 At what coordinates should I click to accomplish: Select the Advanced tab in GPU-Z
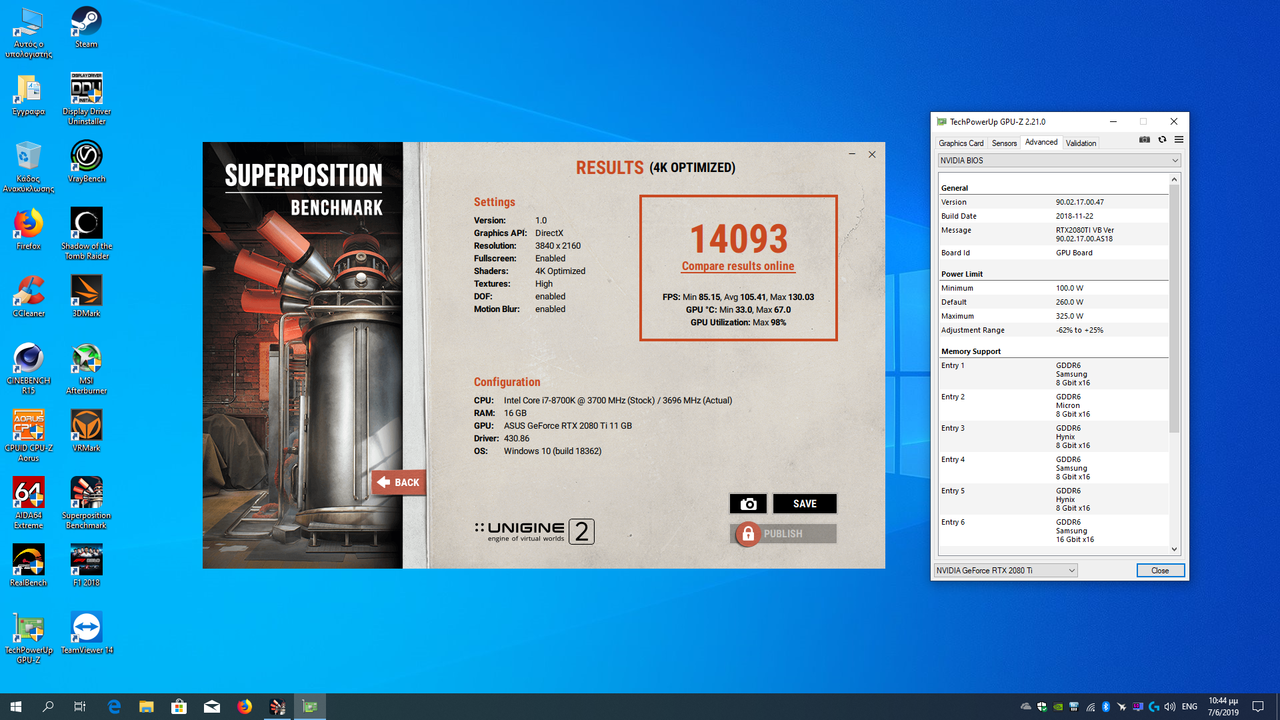point(1041,142)
